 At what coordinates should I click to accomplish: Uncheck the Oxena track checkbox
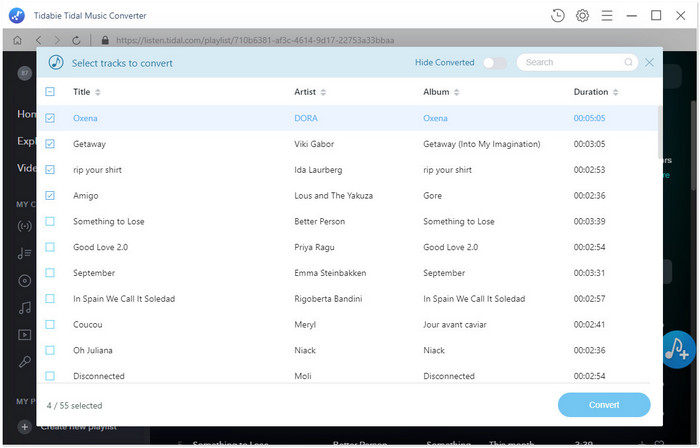pyautogui.click(x=50, y=118)
